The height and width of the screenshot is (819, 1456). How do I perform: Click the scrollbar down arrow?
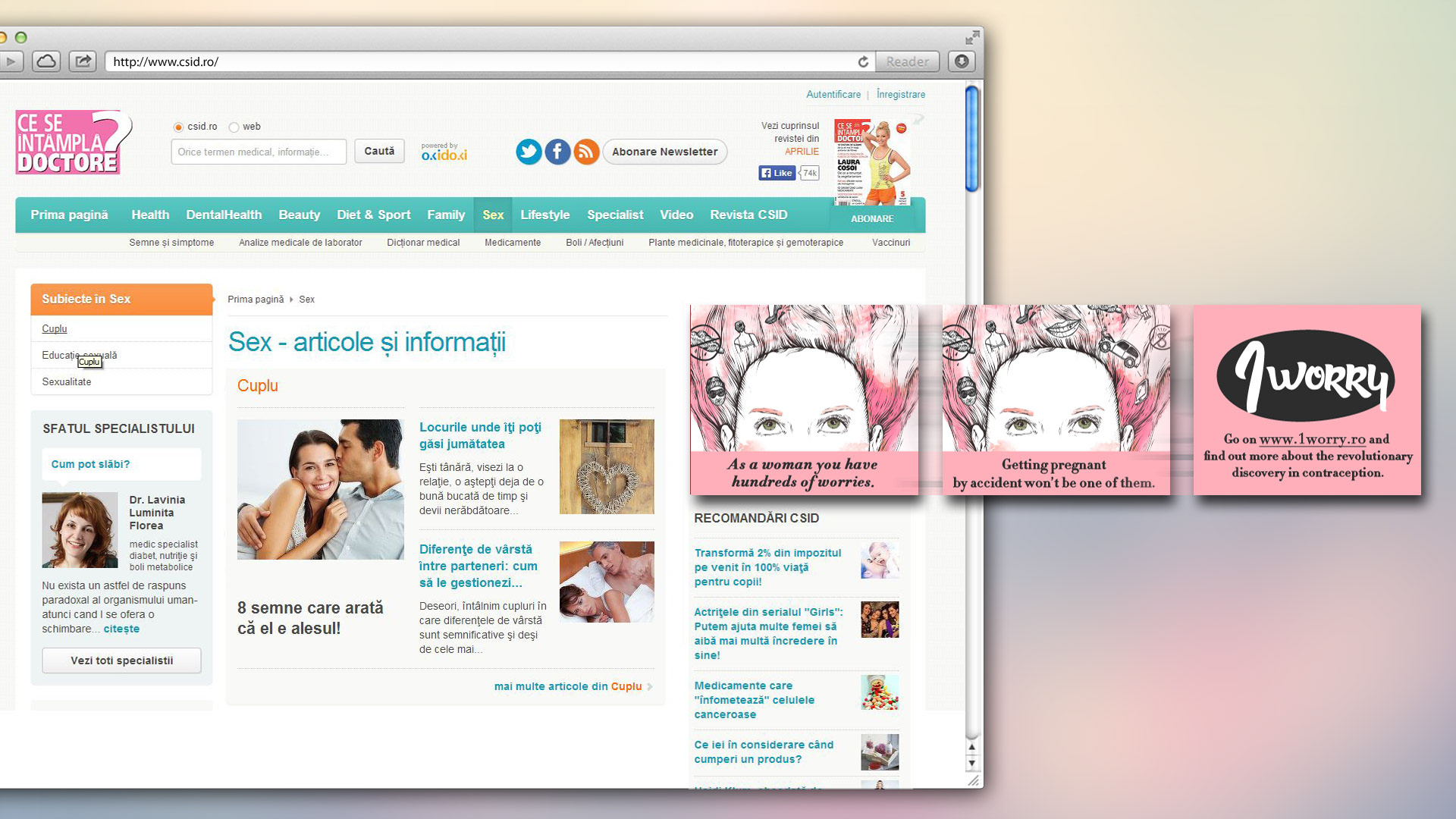pos(971,763)
